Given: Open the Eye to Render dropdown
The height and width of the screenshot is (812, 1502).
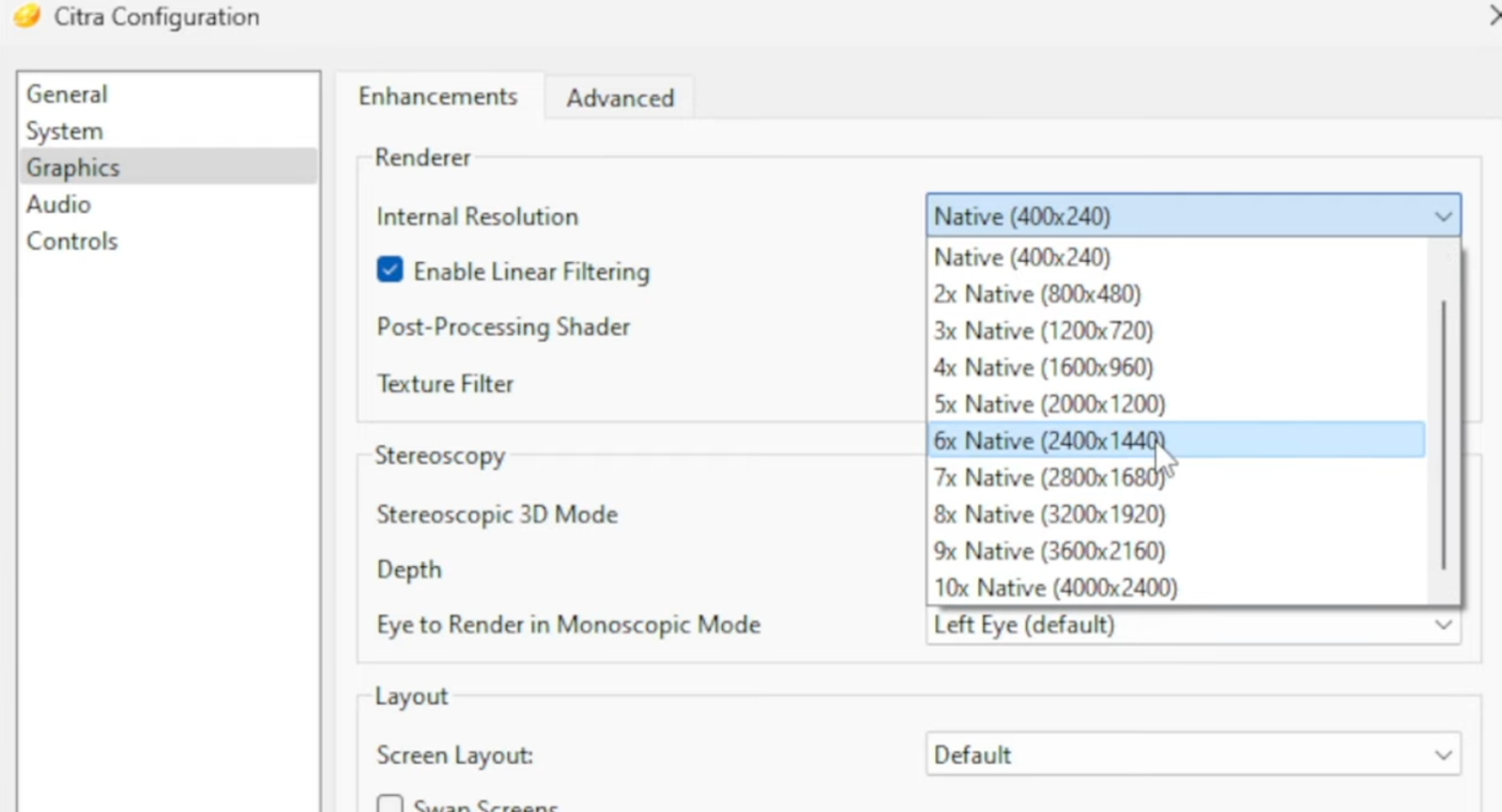Looking at the screenshot, I should point(1192,625).
